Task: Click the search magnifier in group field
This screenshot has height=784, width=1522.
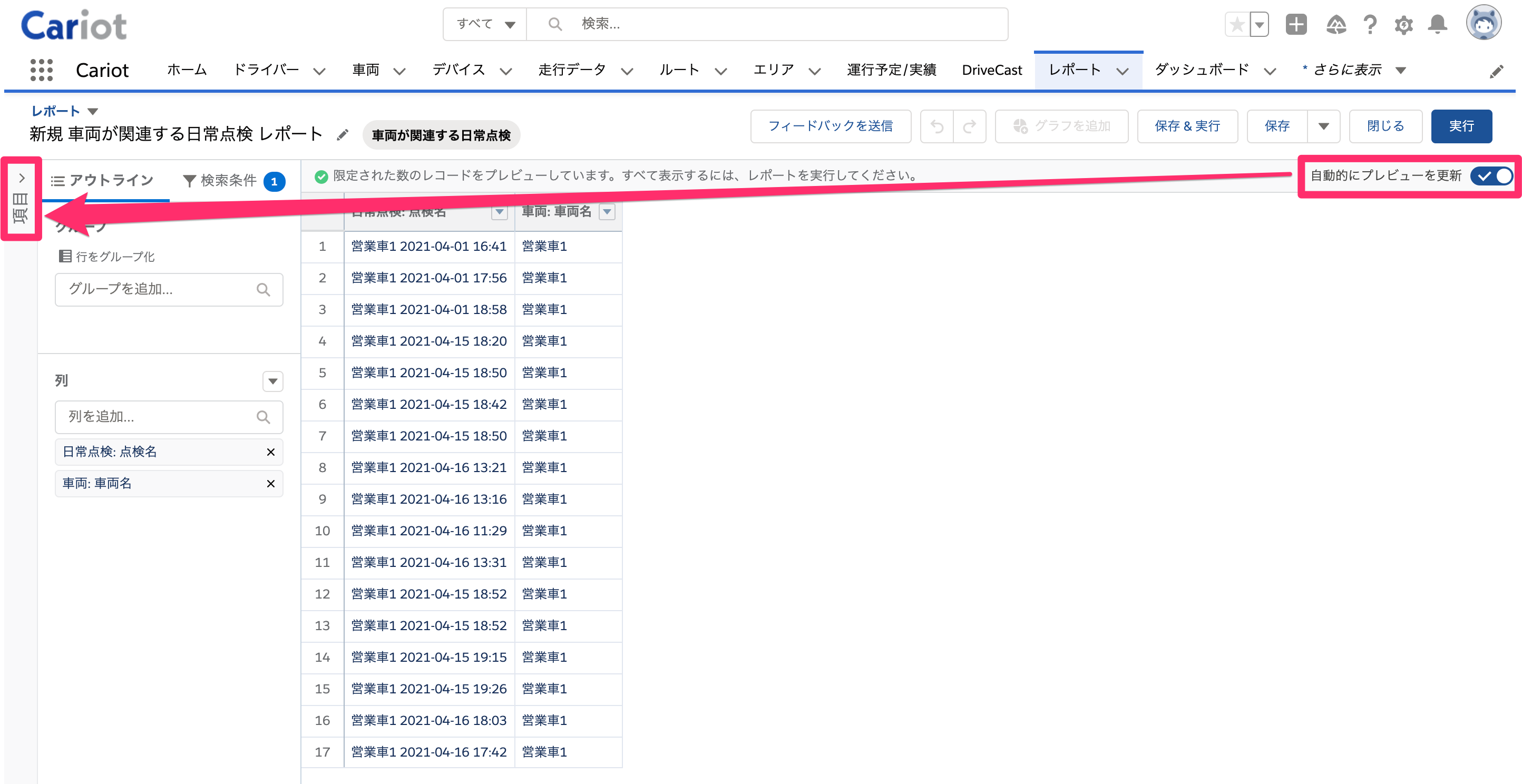Action: (263, 289)
